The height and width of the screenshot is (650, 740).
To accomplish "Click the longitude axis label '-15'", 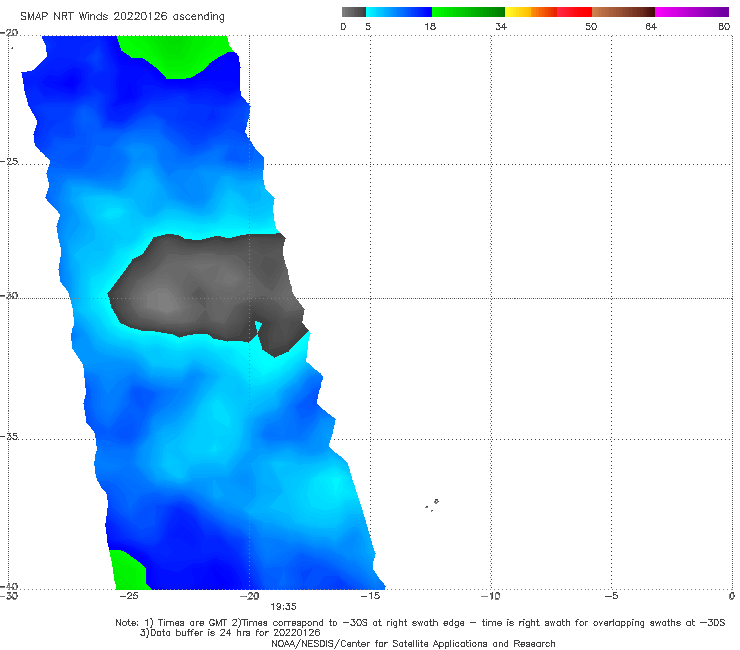I will (x=370, y=596).
